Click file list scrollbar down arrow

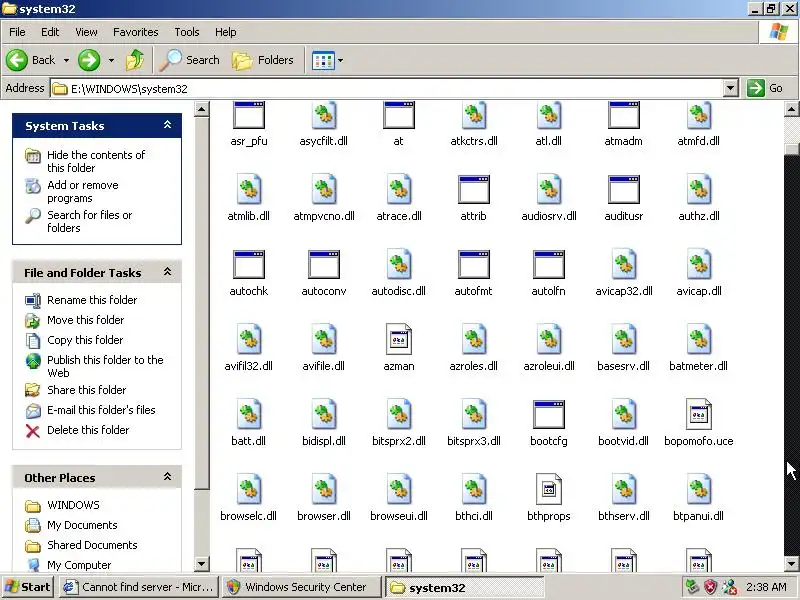coord(791,564)
